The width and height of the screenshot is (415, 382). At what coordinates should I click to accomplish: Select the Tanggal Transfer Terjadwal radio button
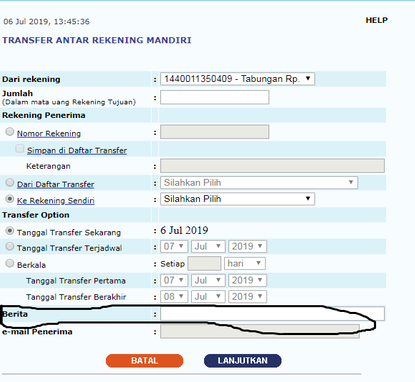(10, 246)
